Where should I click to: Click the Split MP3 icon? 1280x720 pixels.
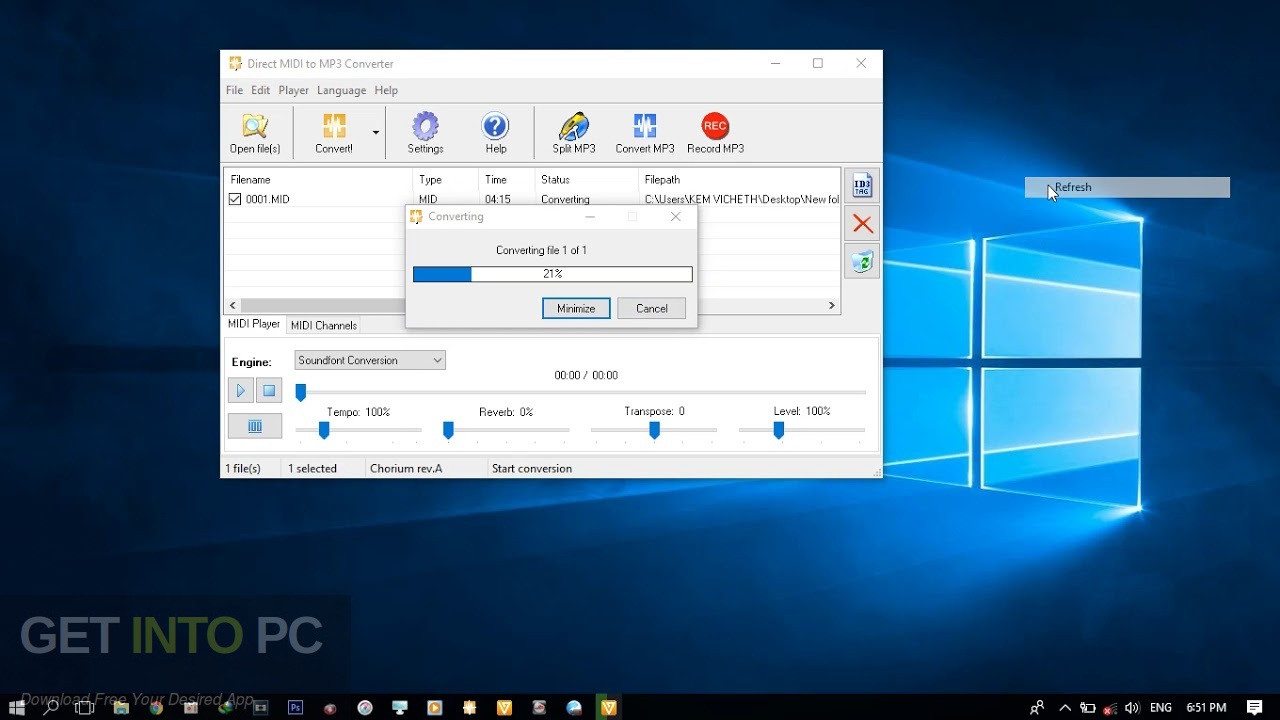(x=572, y=131)
